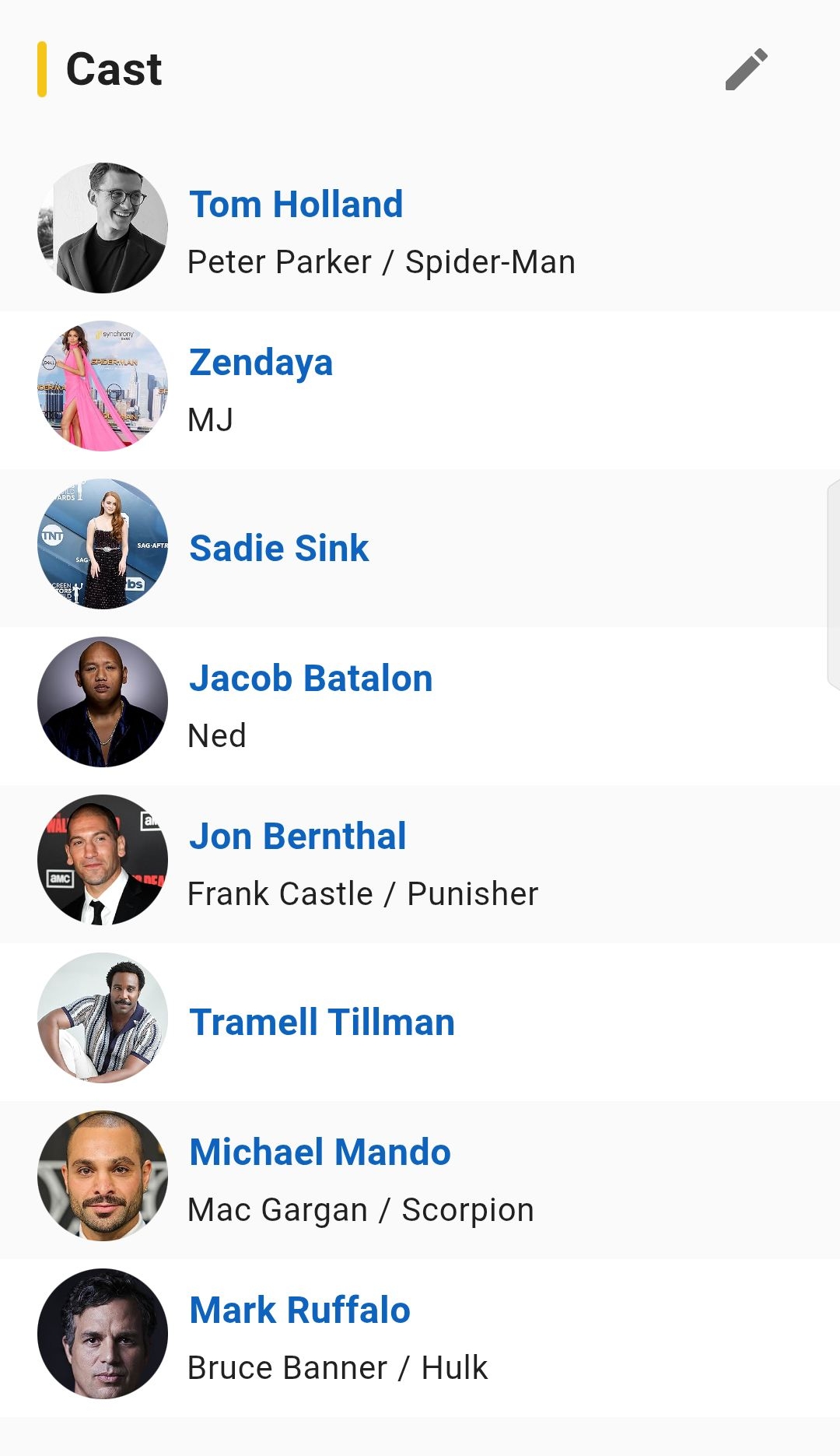Open Tramell Tillman's name link
840x1456 pixels.
click(322, 1023)
